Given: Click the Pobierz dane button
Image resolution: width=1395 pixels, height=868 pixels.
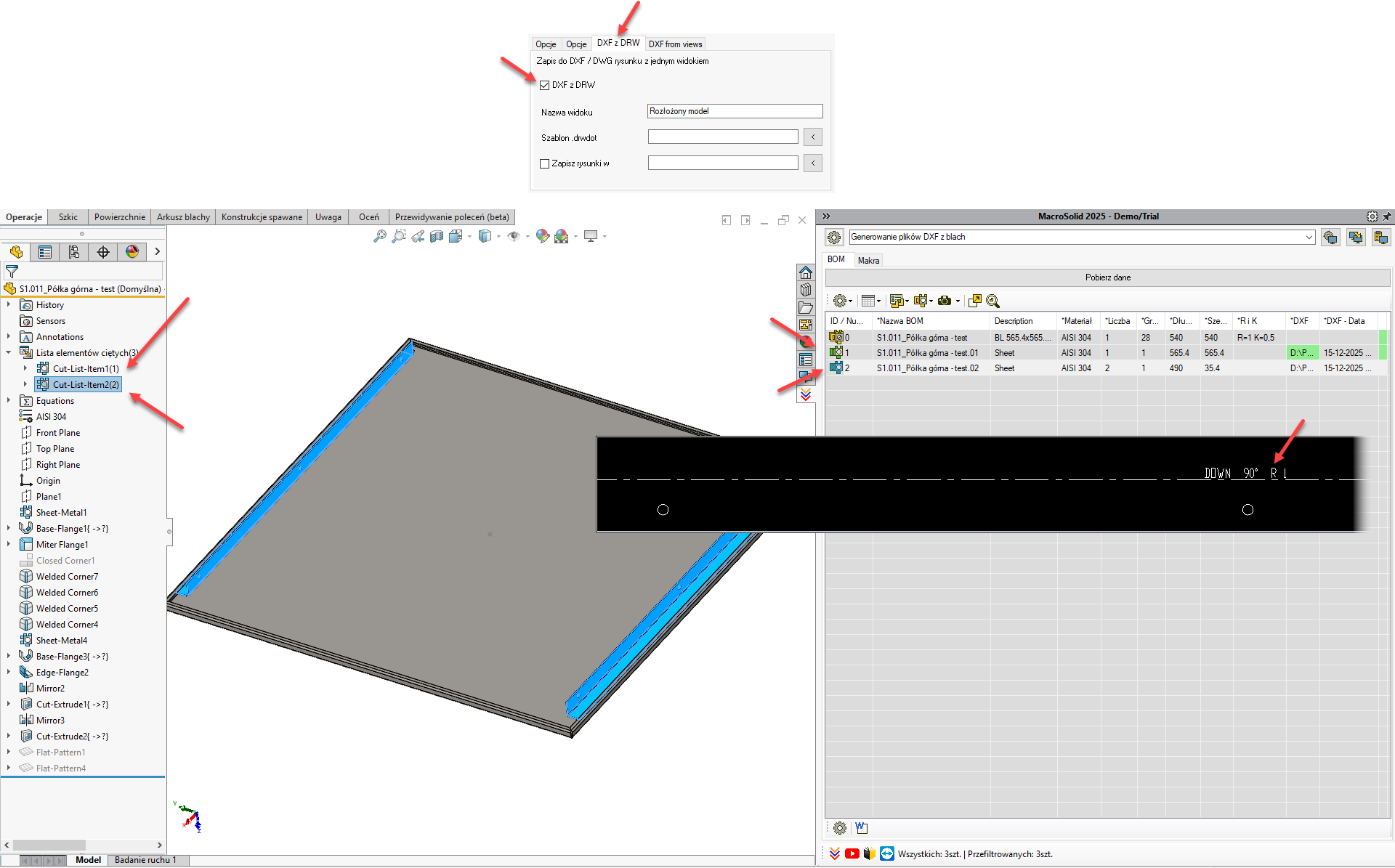Looking at the screenshot, I should (1108, 277).
